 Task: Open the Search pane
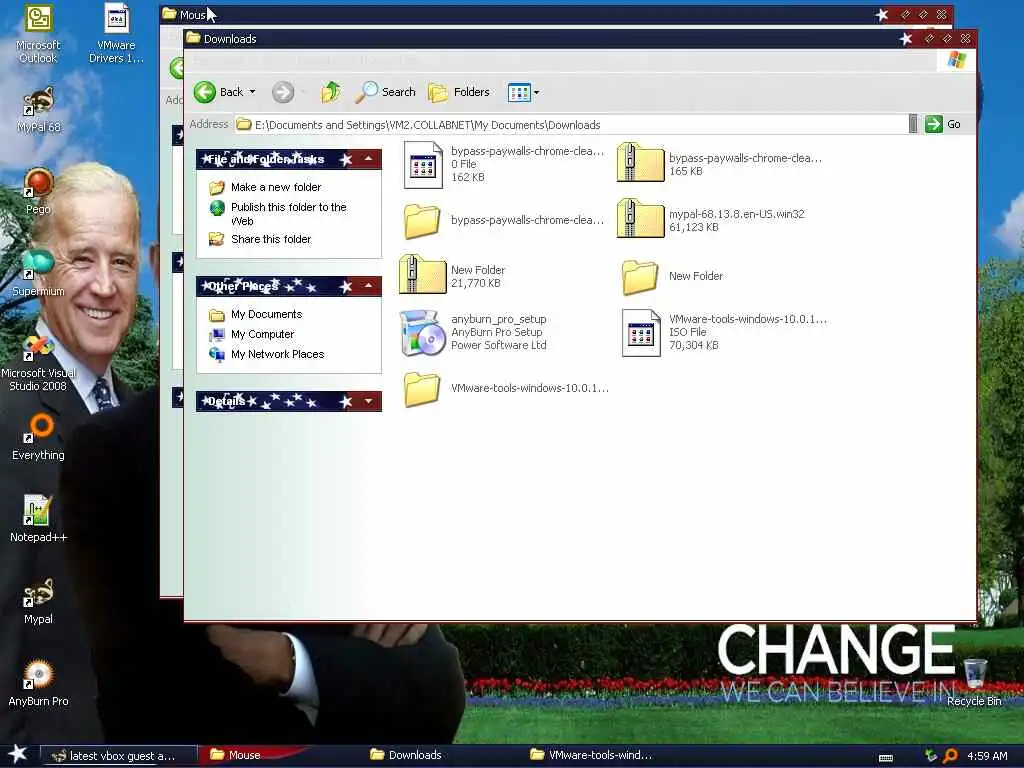tap(385, 92)
